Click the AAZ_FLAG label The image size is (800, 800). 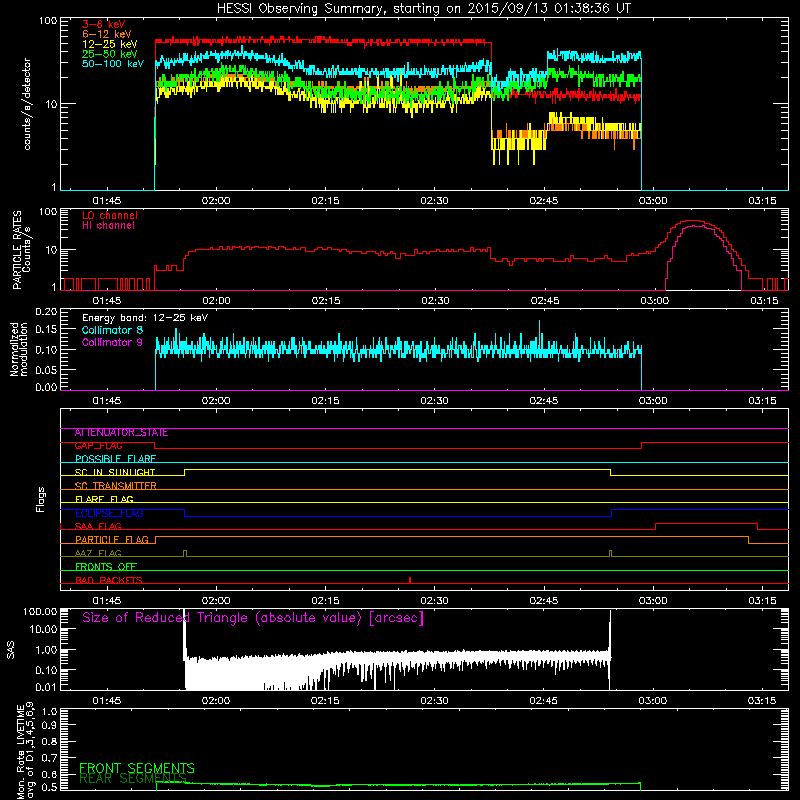coord(98,554)
